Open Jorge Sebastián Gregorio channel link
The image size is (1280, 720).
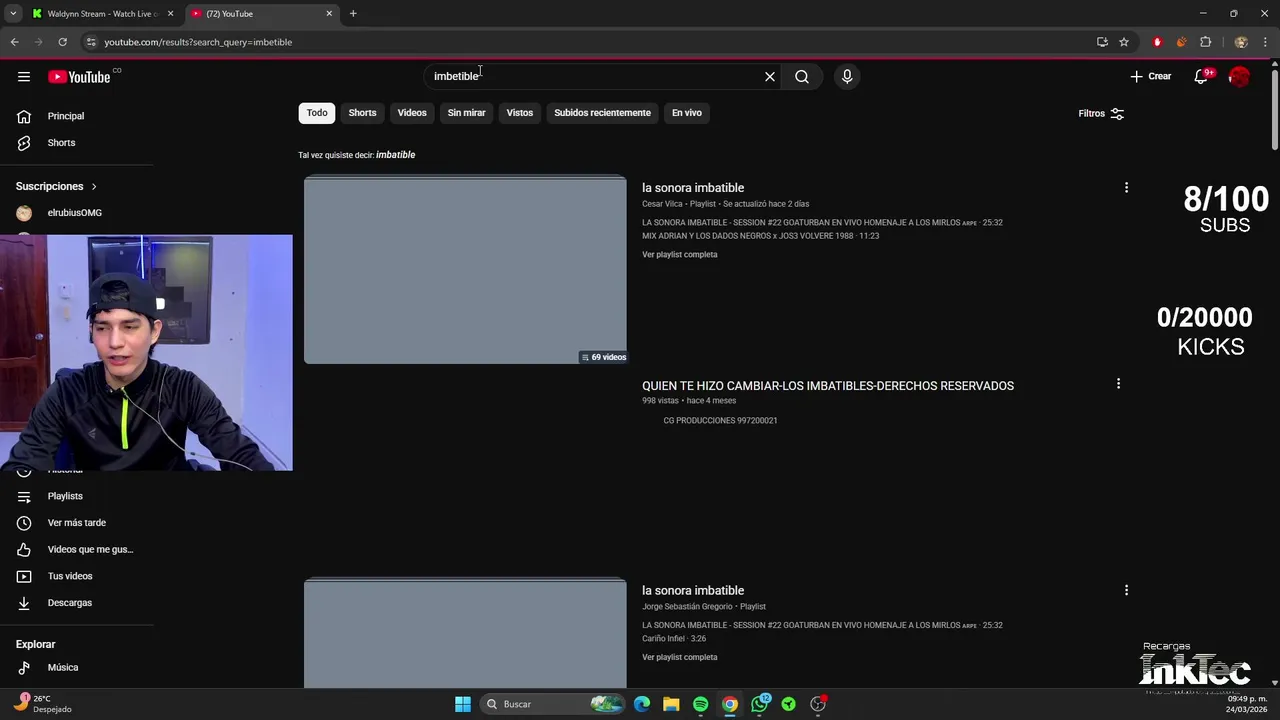(x=687, y=607)
